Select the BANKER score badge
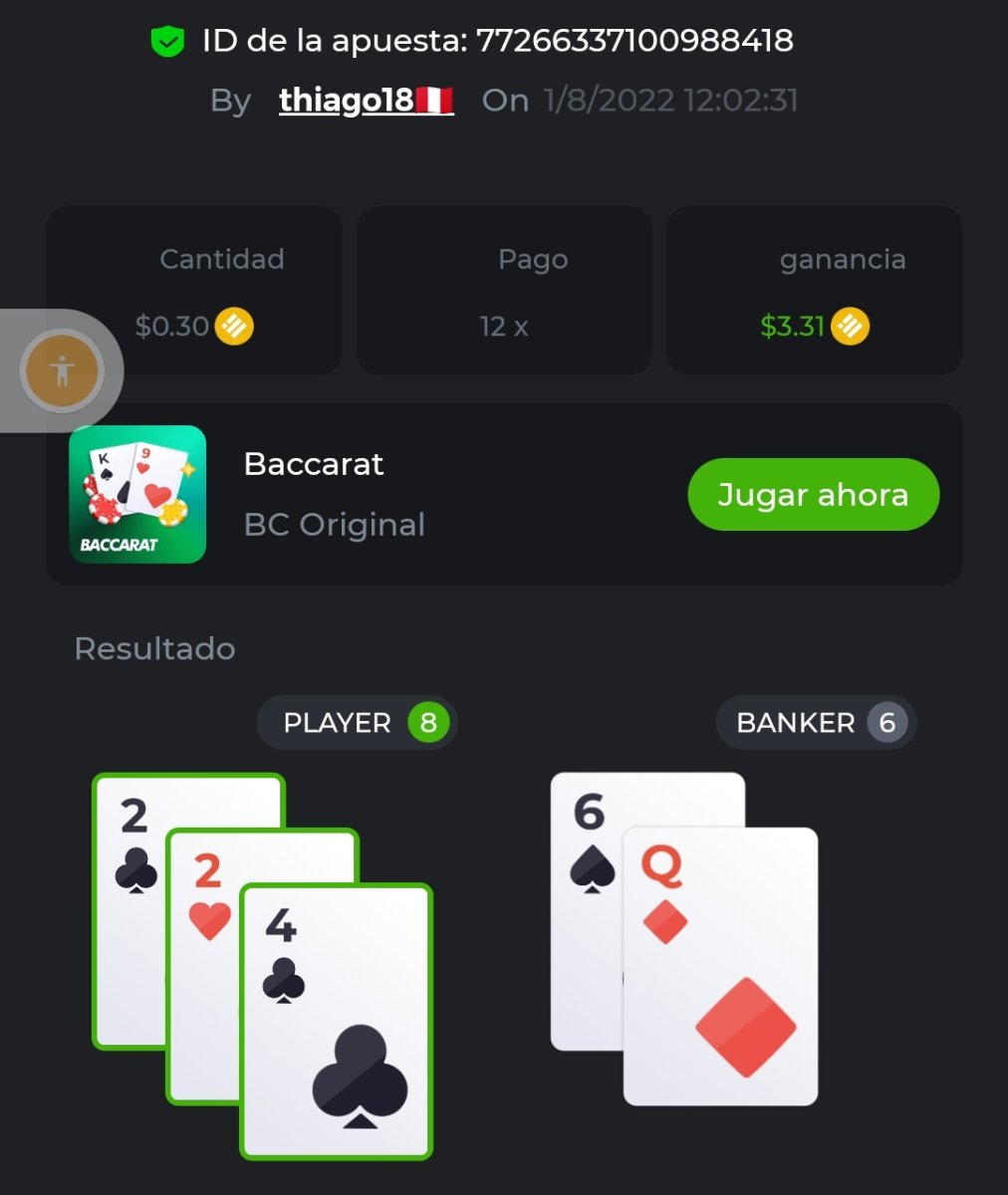The image size is (1008, 1195). coord(816,722)
